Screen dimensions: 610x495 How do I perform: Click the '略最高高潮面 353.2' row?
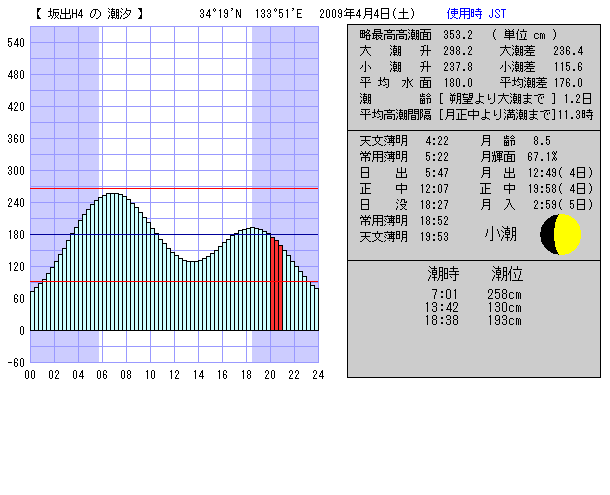(416, 35)
